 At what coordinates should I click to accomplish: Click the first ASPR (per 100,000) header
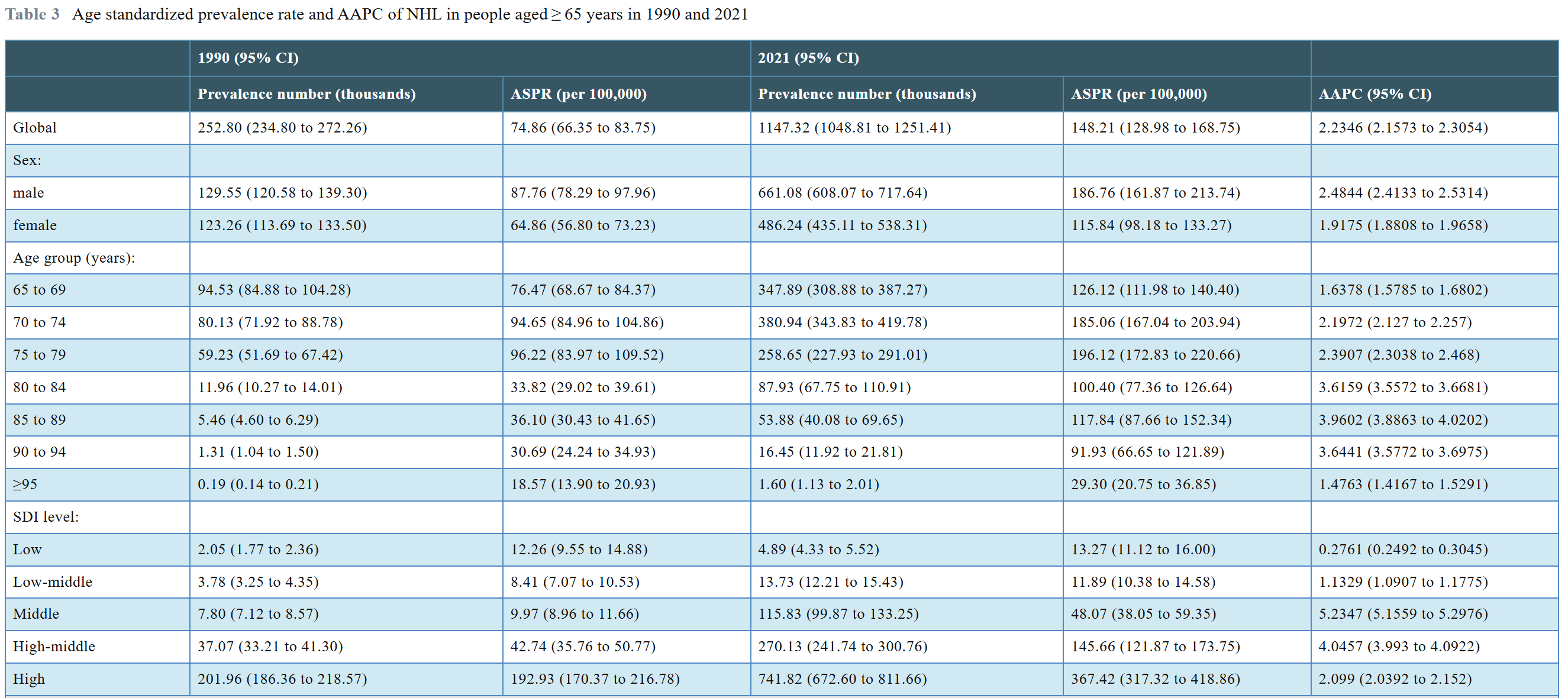click(578, 93)
